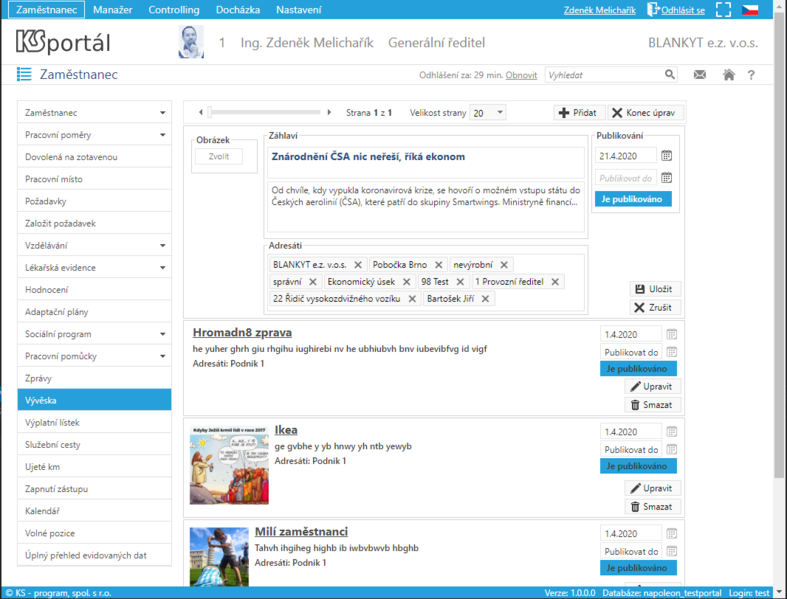The image size is (787, 599).
Task: Expand Pracovní poměry sidebar section
Action: point(163,135)
